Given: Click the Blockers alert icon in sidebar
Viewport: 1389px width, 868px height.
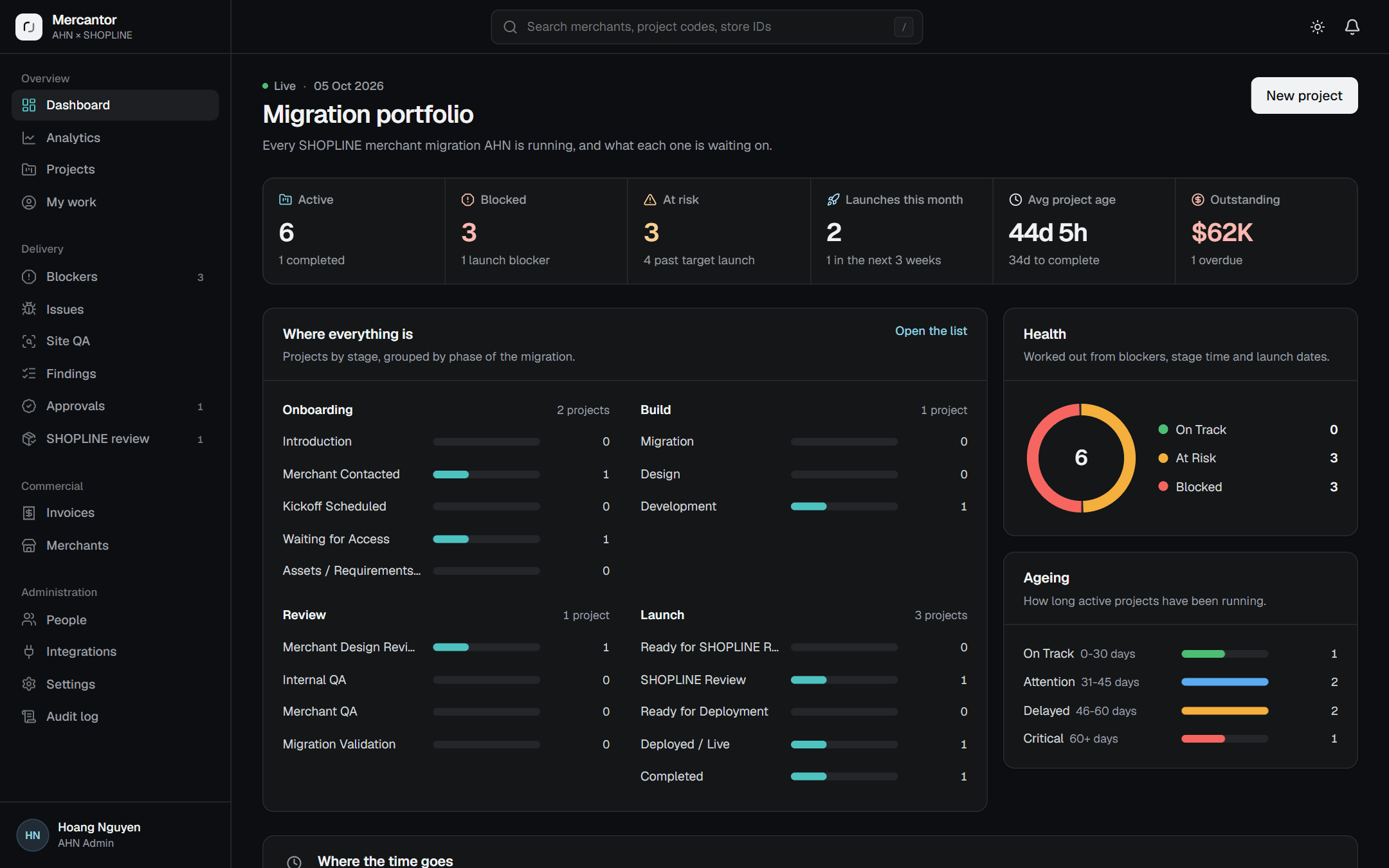Looking at the screenshot, I should coord(29,276).
